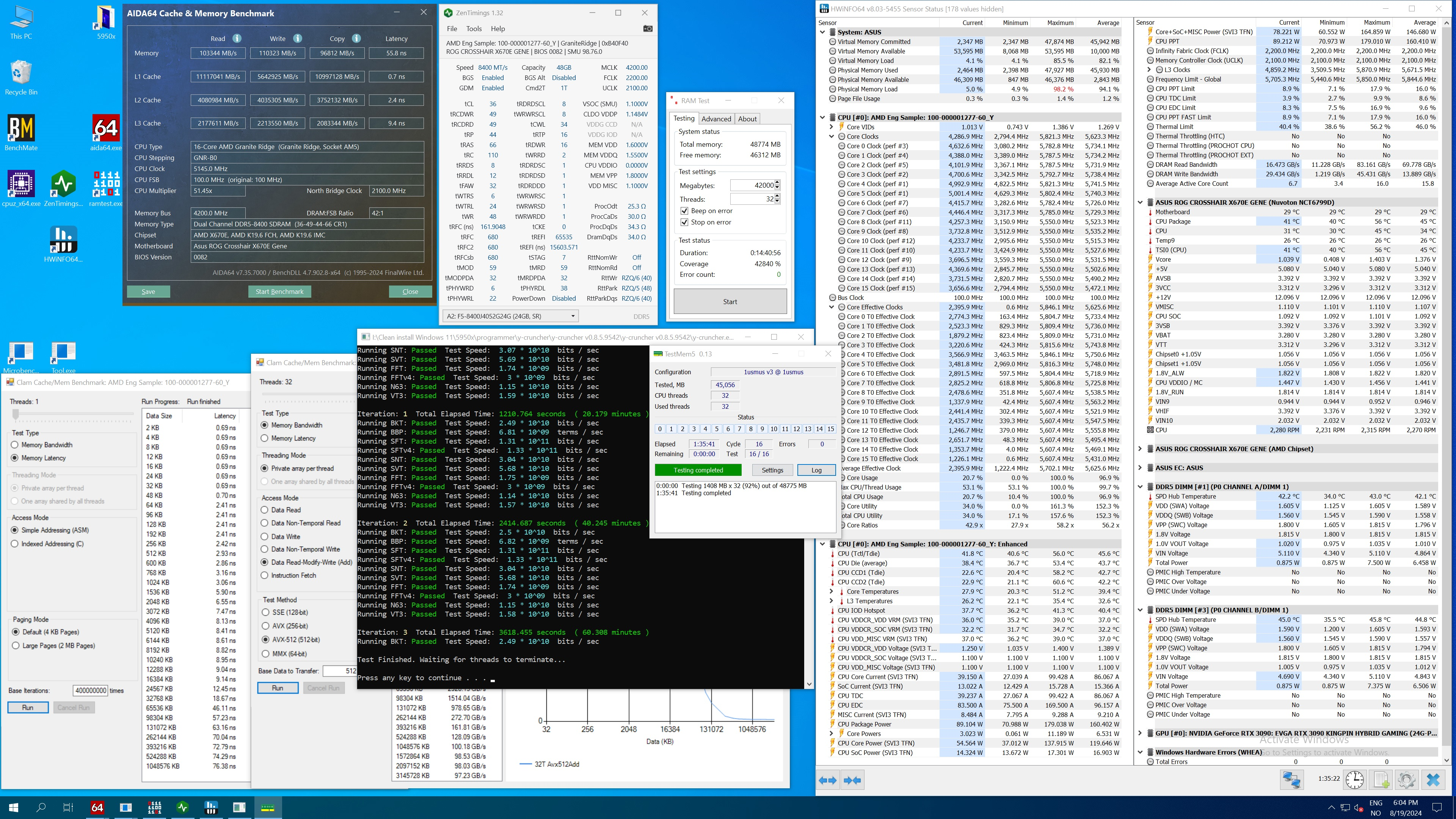Select RAM Test Testing tab
This screenshot has width=1456, height=819.
pyautogui.click(x=684, y=118)
